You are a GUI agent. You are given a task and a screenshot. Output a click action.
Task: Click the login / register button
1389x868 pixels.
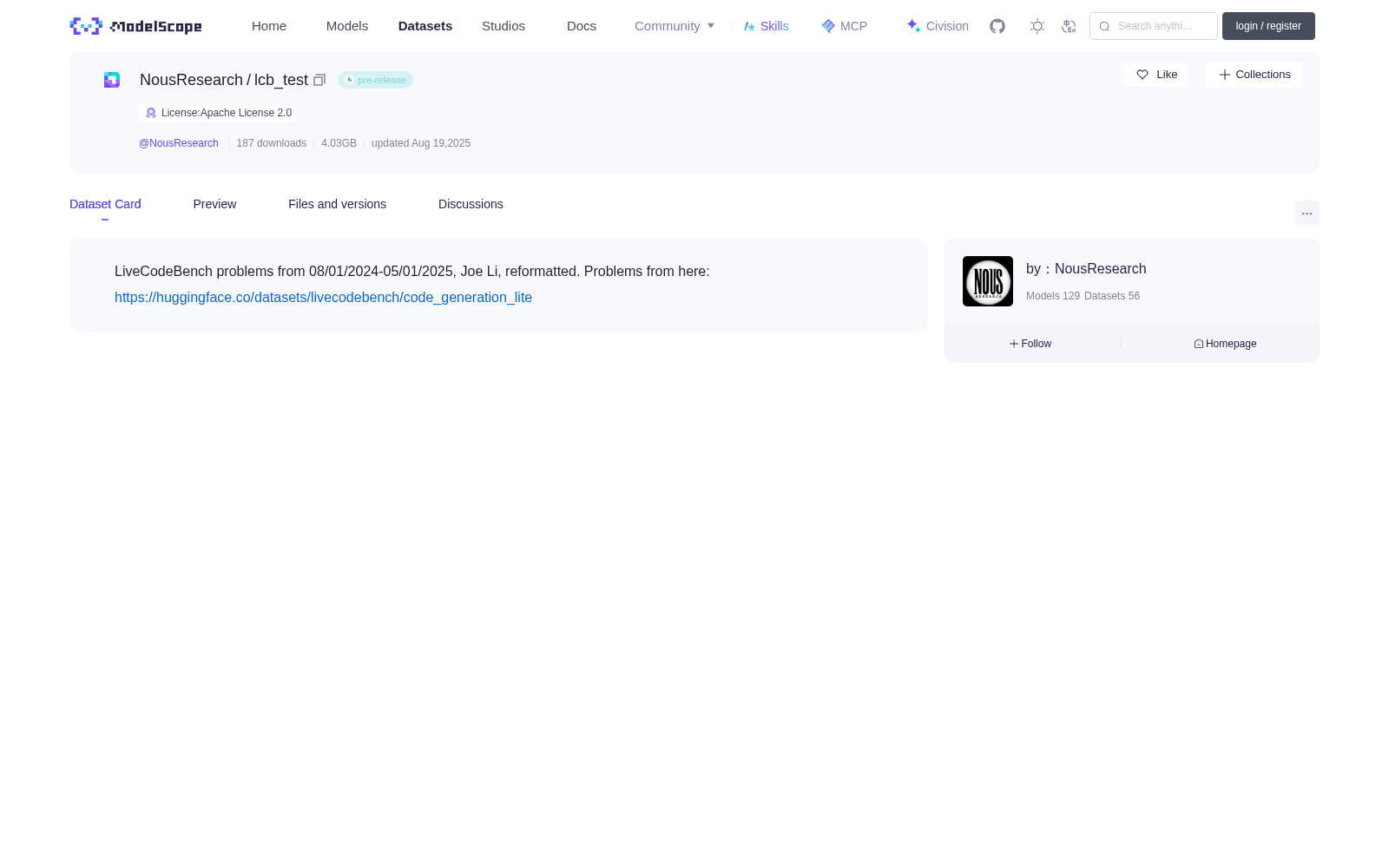[x=1268, y=26]
